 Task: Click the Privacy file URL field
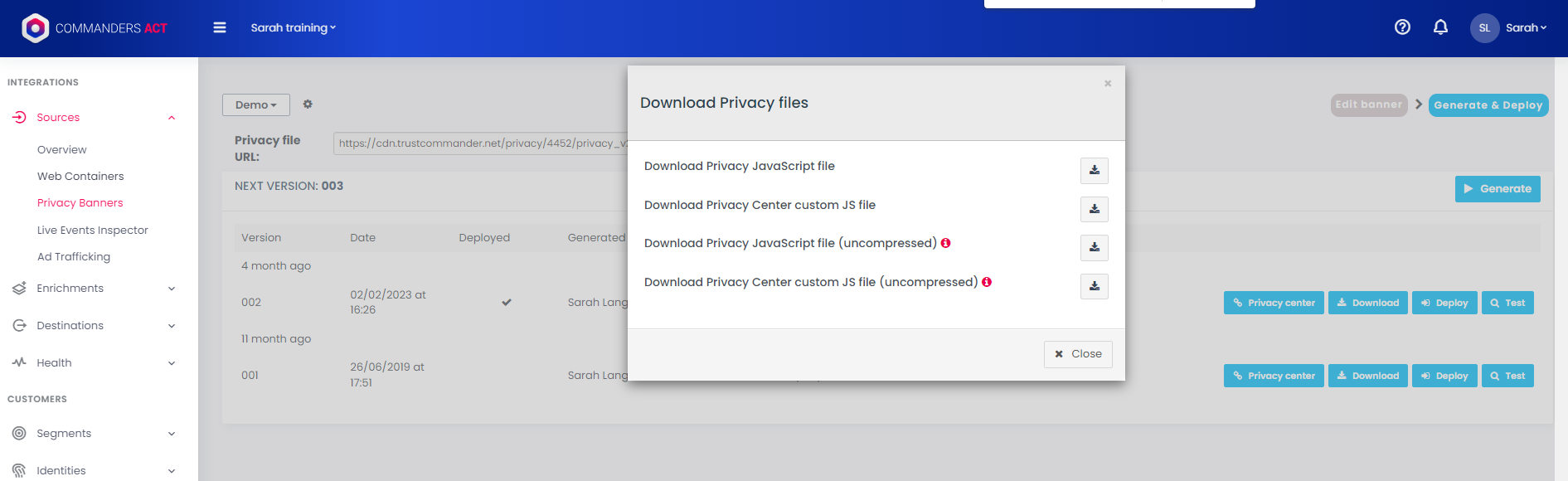pyautogui.click(x=481, y=143)
